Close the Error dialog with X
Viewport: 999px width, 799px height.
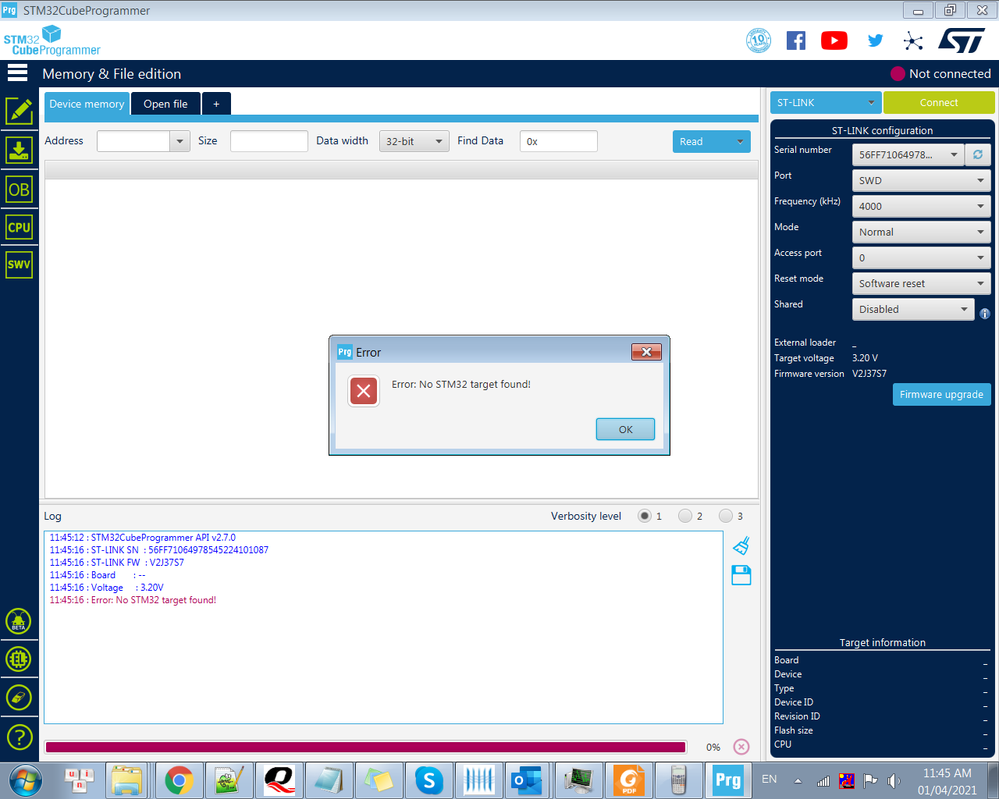[x=646, y=352]
